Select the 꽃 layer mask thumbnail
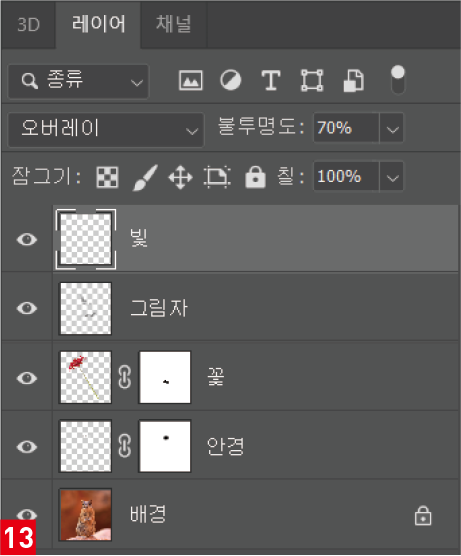The height and width of the screenshot is (556, 461). pyautogui.click(x=165, y=377)
